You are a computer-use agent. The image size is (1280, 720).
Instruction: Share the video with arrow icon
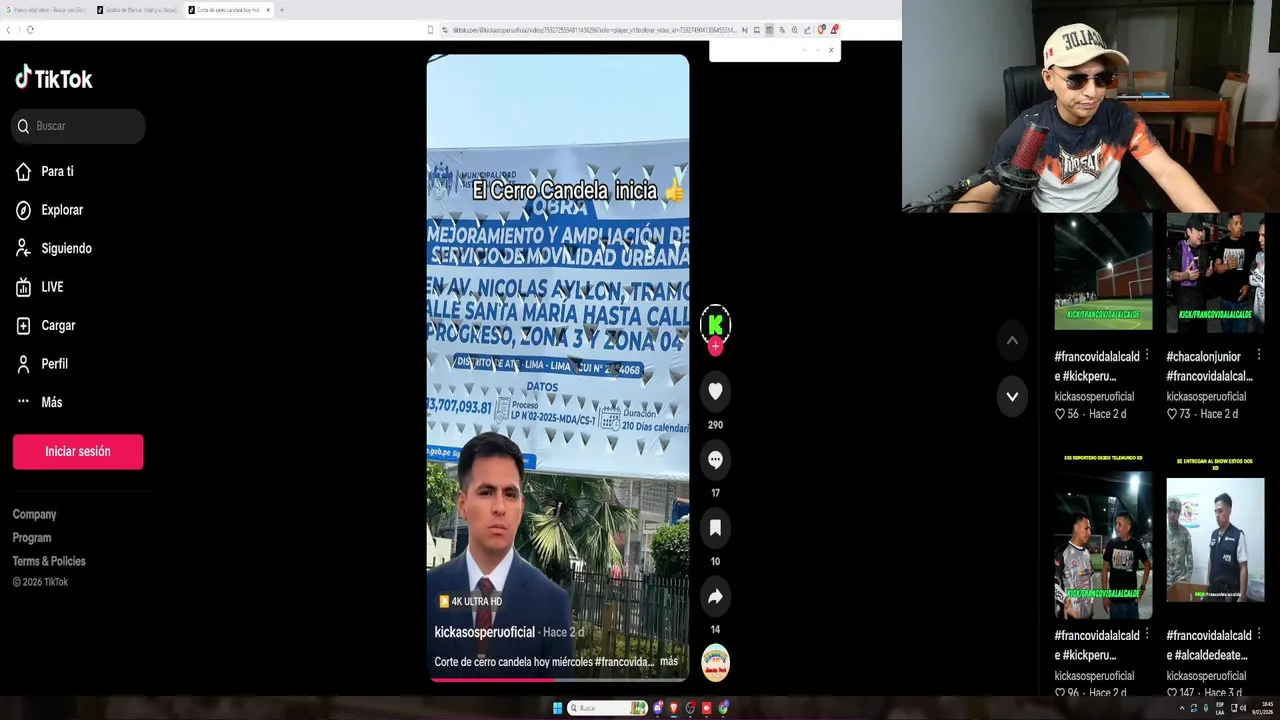tap(715, 597)
